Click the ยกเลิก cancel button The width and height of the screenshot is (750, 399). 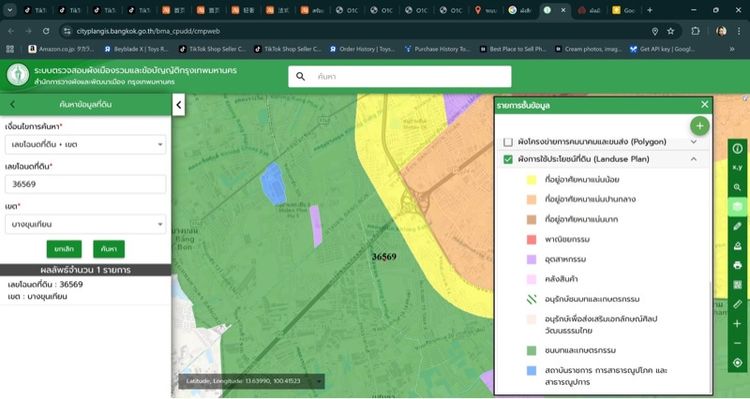pos(64,249)
